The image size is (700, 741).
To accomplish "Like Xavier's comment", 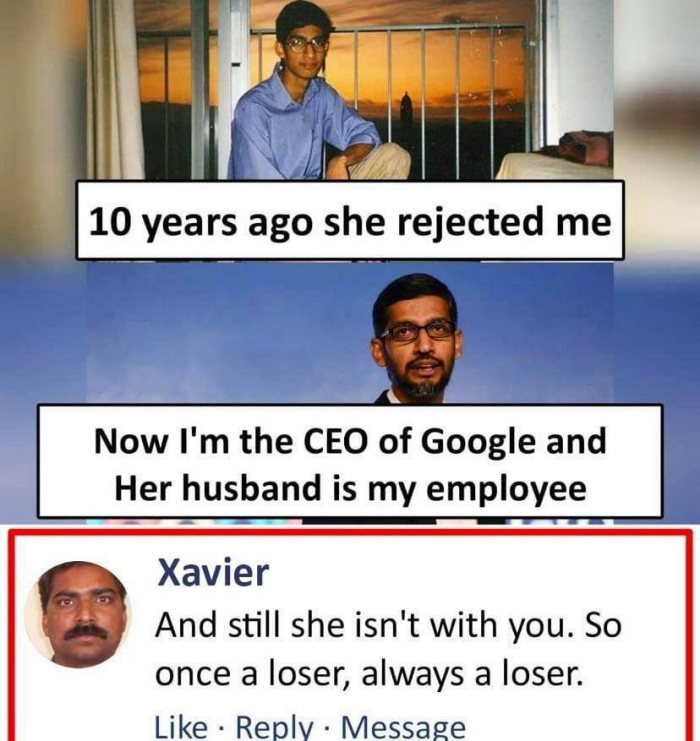I will pos(181,727).
